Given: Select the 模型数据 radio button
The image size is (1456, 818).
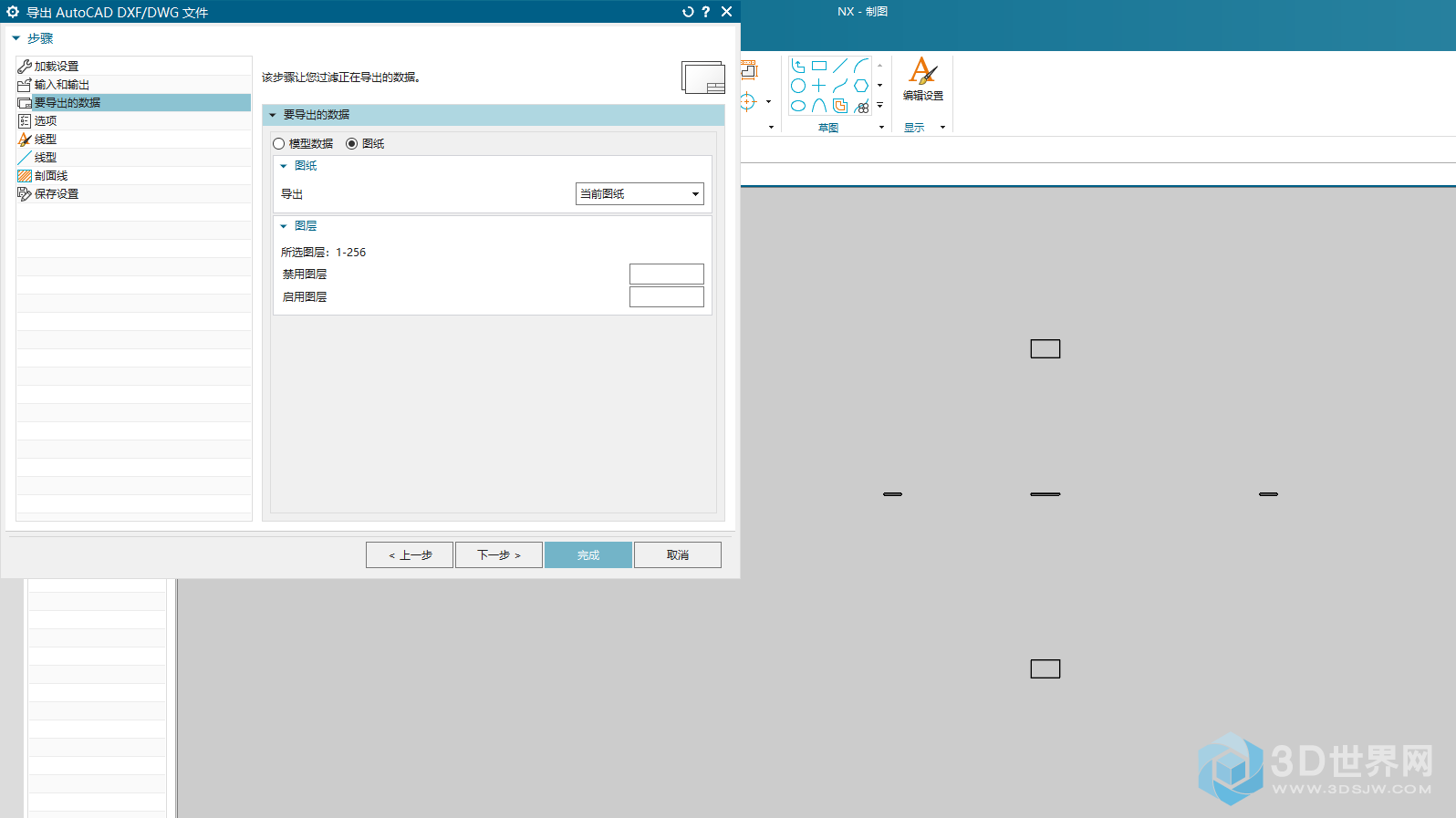Looking at the screenshot, I should 279,144.
